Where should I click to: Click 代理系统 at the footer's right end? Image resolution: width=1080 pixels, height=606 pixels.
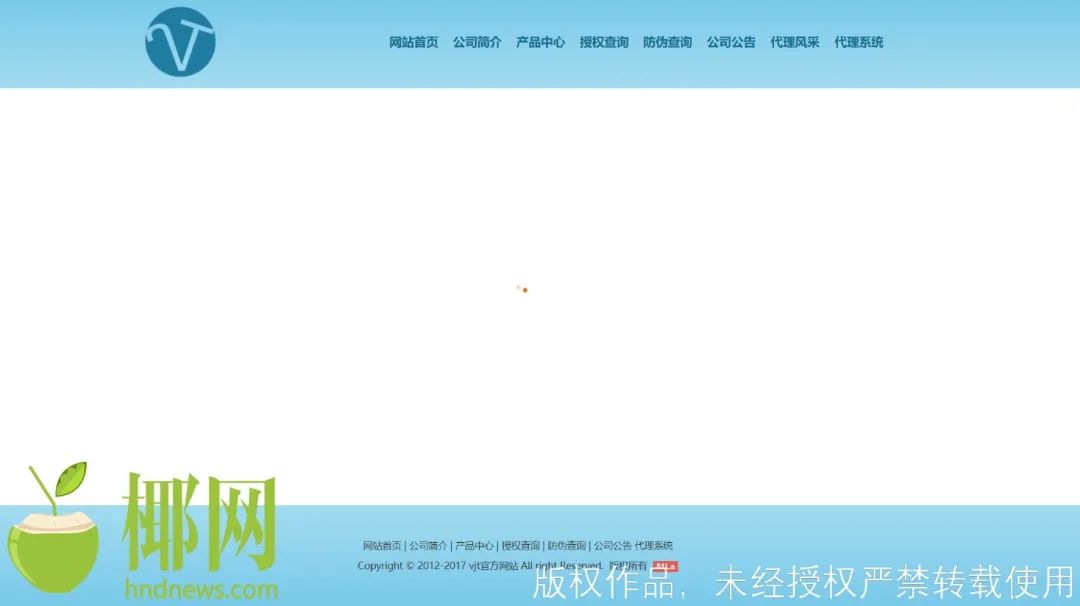[655, 545]
